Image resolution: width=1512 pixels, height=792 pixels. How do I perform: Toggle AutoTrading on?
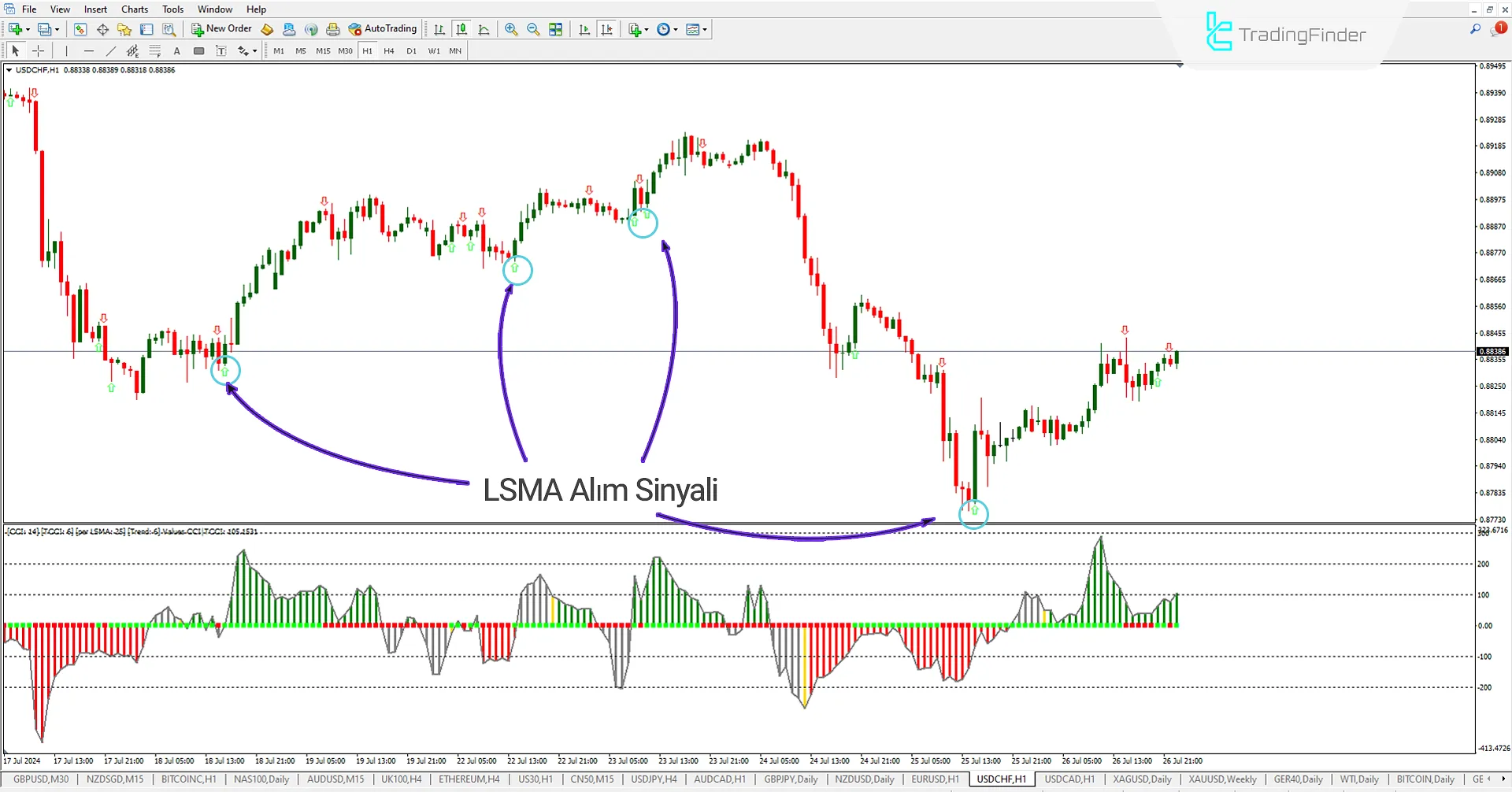pyautogui.click(x=384, y=28)
